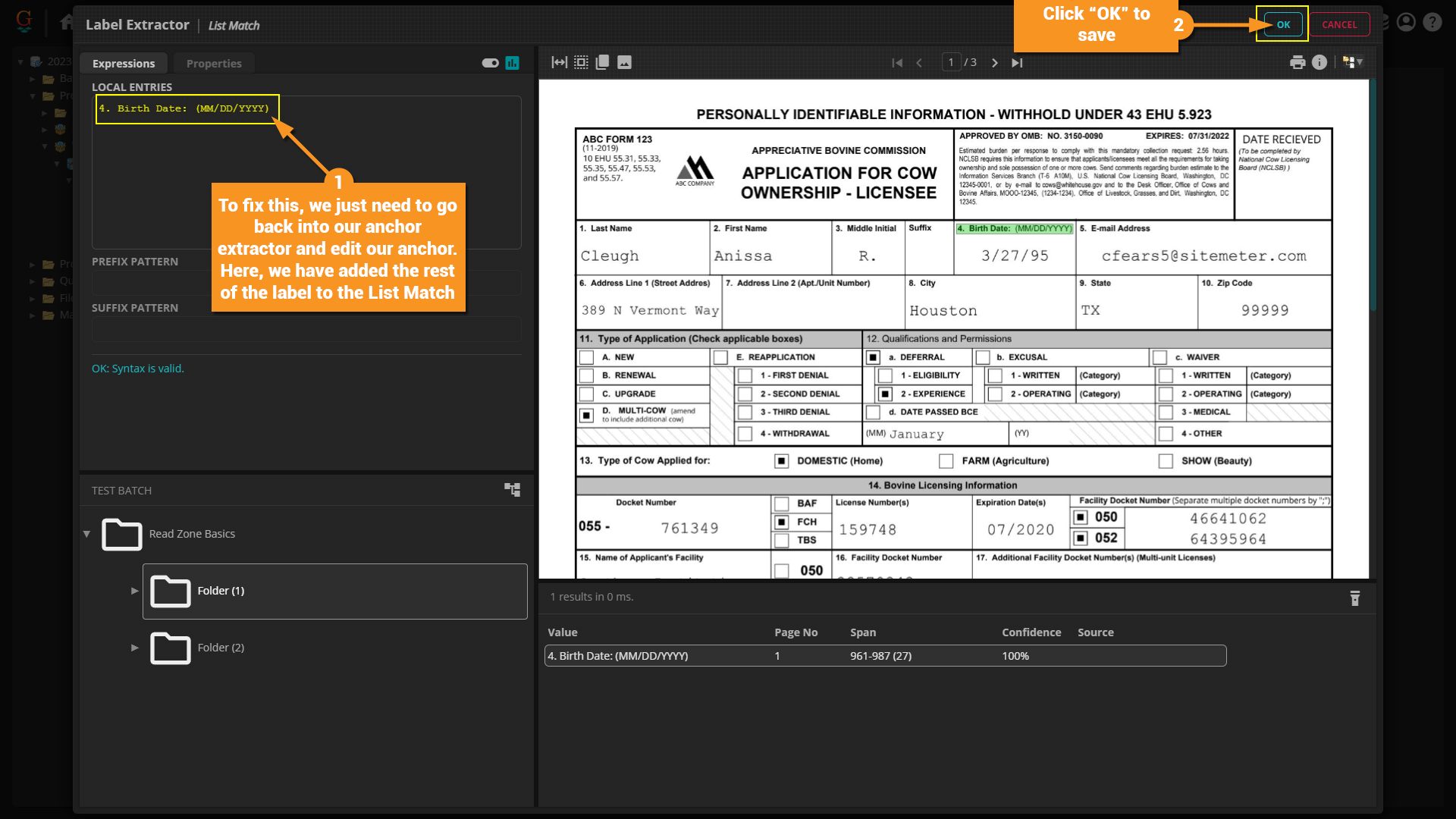Expand Folder (2) in test batch
Screen dimensions: 1456x819
tap(135, 648)
